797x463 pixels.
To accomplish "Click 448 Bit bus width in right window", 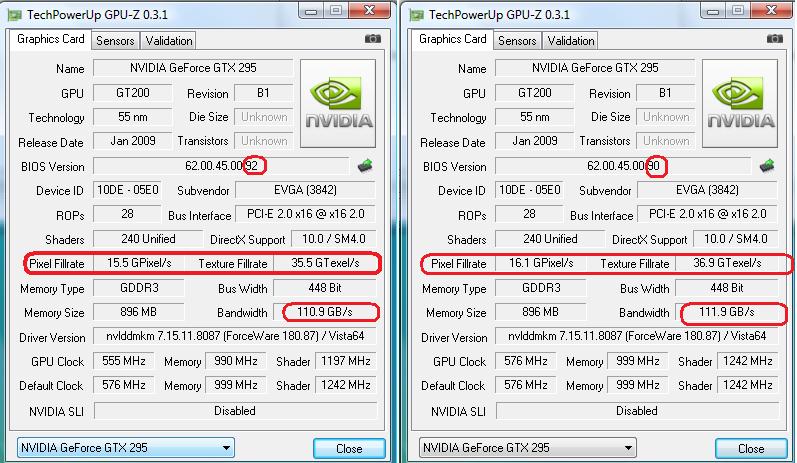I will click(727, 288).
